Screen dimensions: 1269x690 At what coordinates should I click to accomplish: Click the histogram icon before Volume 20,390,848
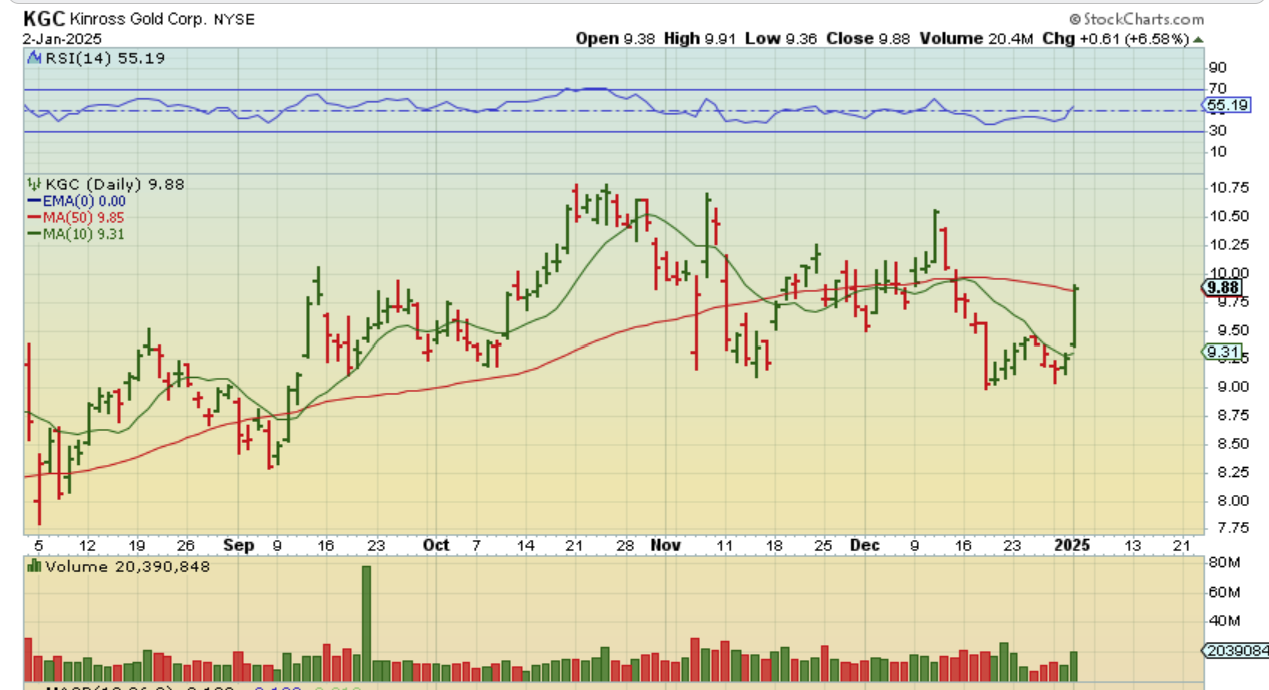32,565
